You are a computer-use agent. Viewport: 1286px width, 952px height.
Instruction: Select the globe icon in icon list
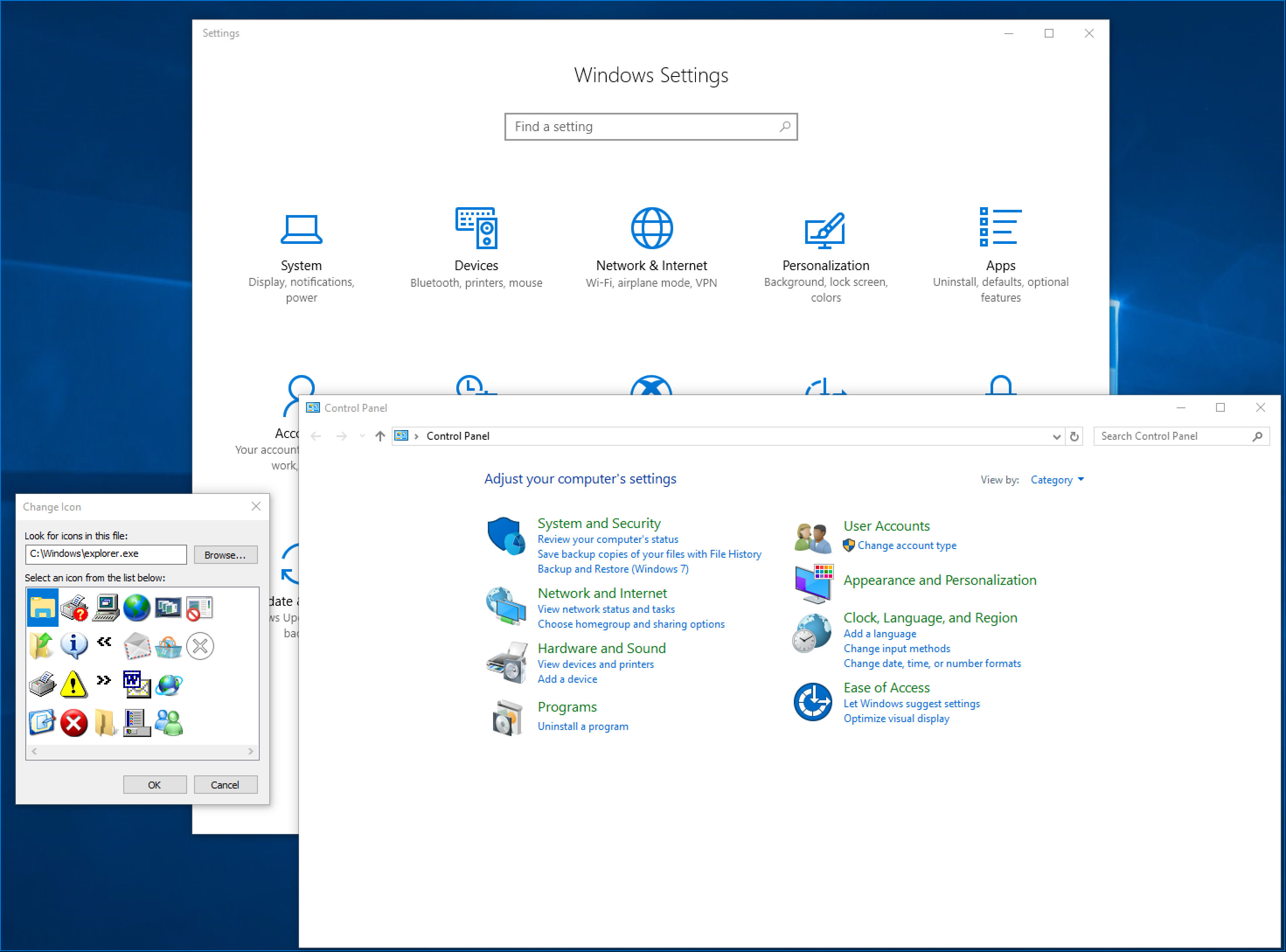[136, 608]
